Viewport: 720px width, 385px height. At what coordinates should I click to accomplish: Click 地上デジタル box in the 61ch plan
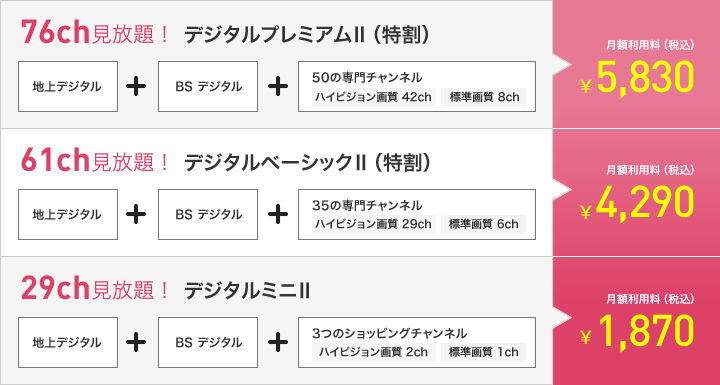[x=68, y=214]
